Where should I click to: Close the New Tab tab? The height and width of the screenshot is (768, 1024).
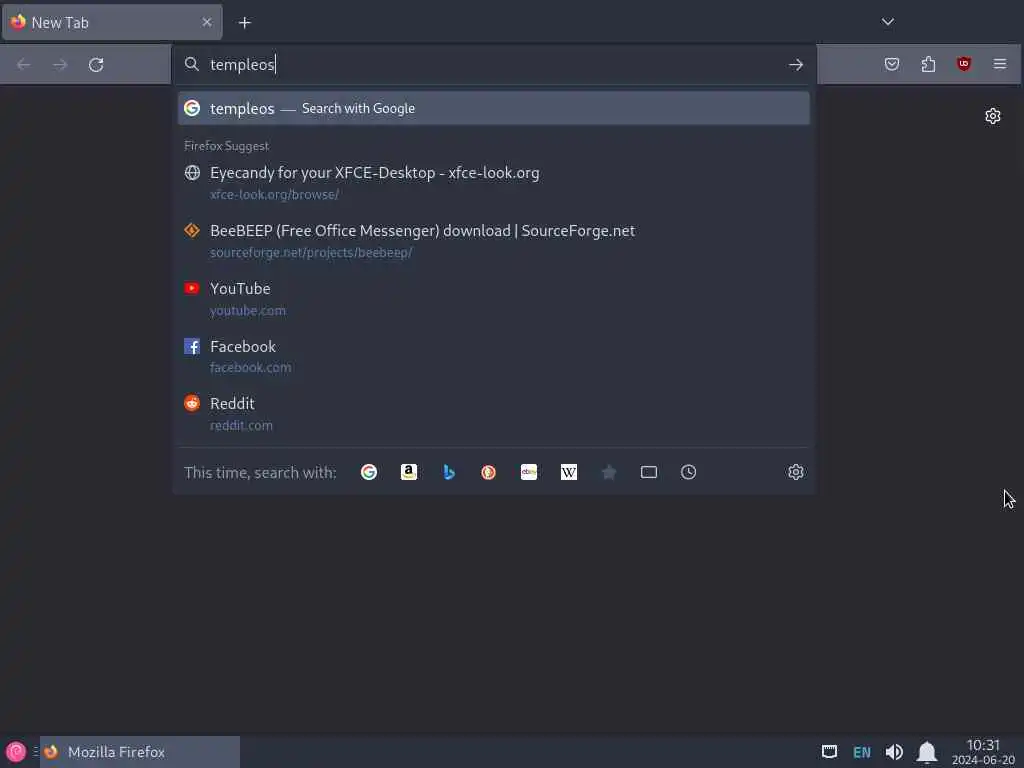pyautogui.click(x=207, y=22)
